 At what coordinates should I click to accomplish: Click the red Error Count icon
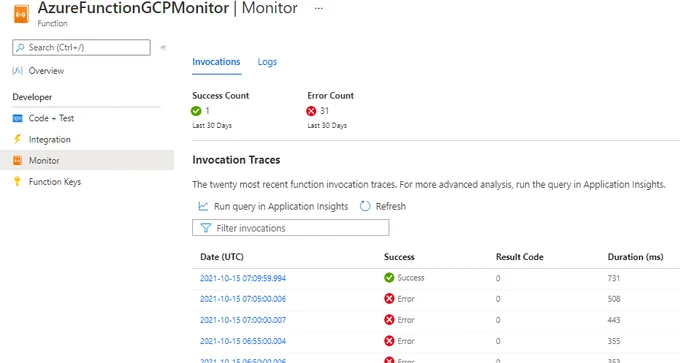[311, 111]
